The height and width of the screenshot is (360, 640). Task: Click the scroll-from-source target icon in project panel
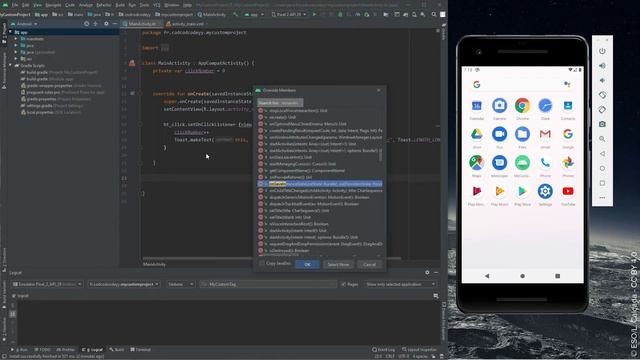(87, 24)
